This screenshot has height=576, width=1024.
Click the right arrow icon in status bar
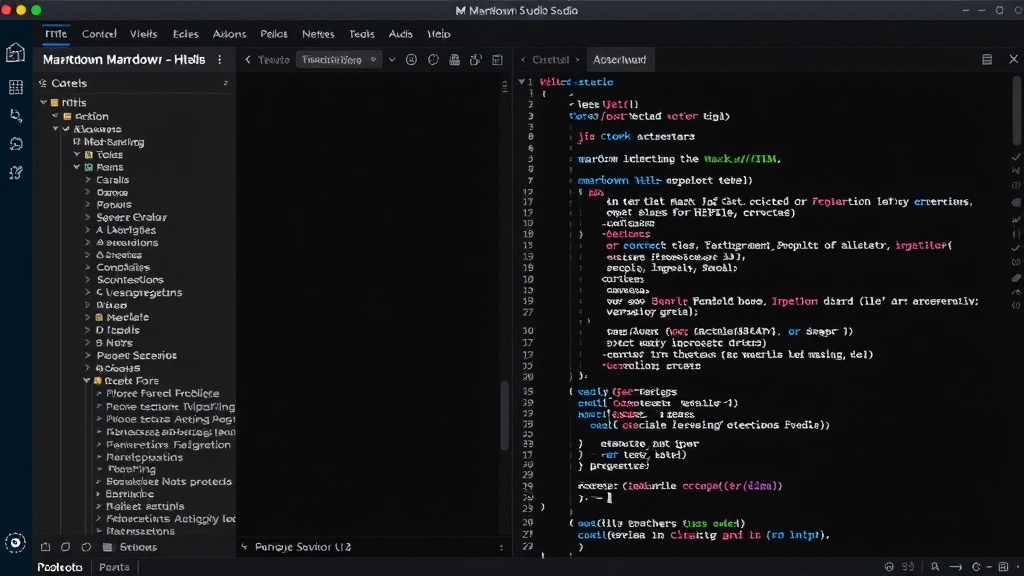956,567
